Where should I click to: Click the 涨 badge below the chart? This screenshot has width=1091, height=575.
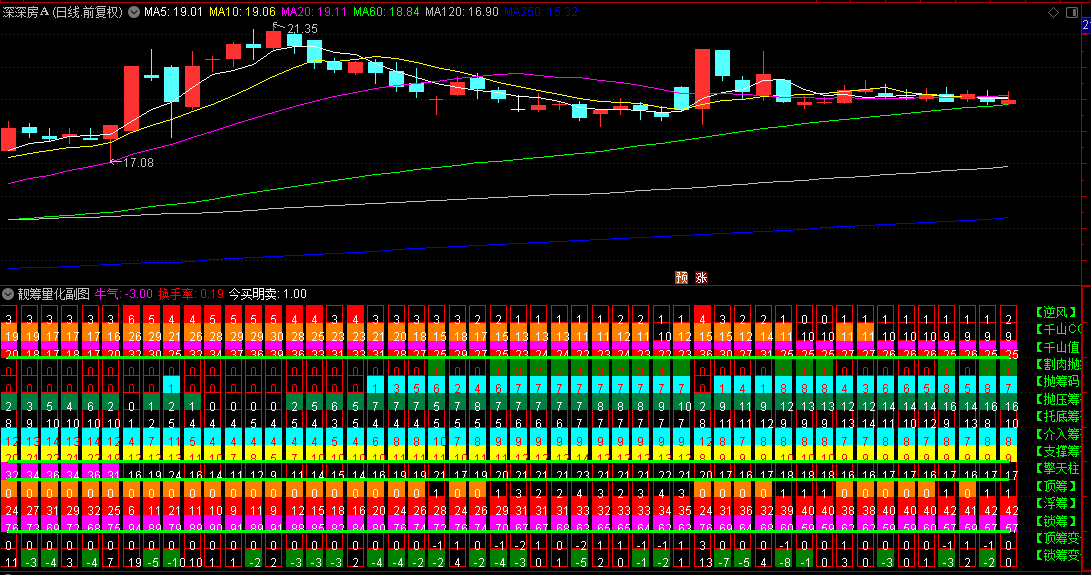point(701,278)
